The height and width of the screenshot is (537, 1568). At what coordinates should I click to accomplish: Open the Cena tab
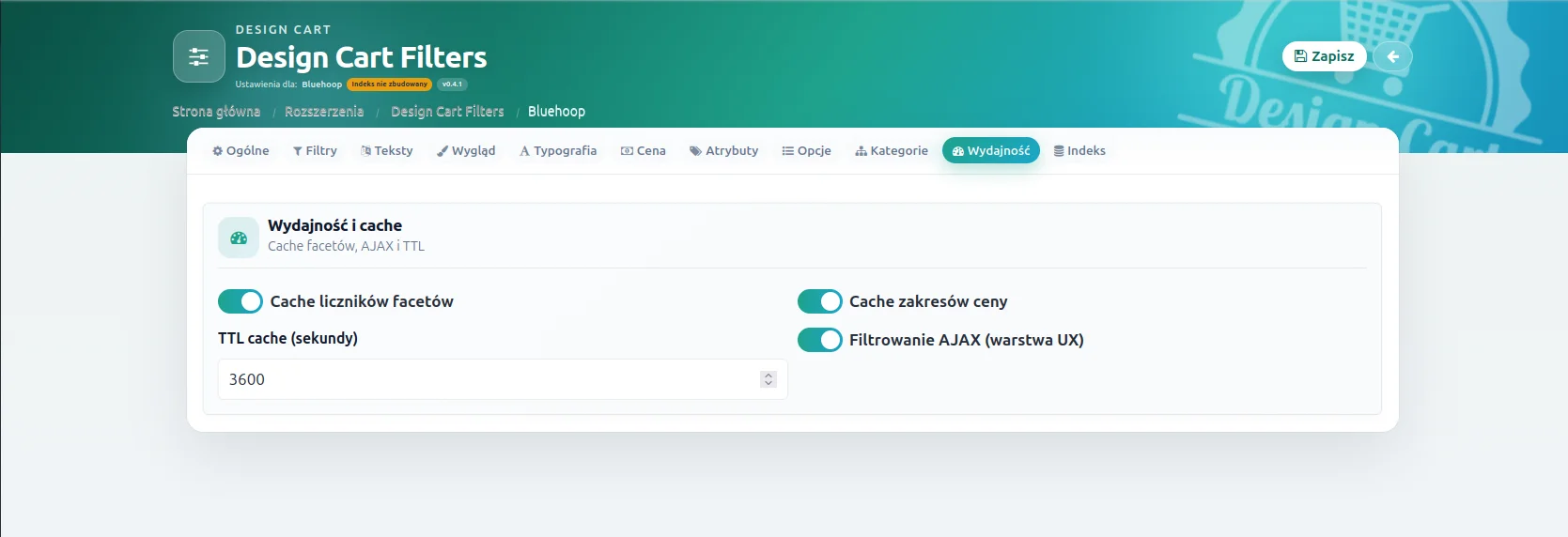tap(644, 150)
